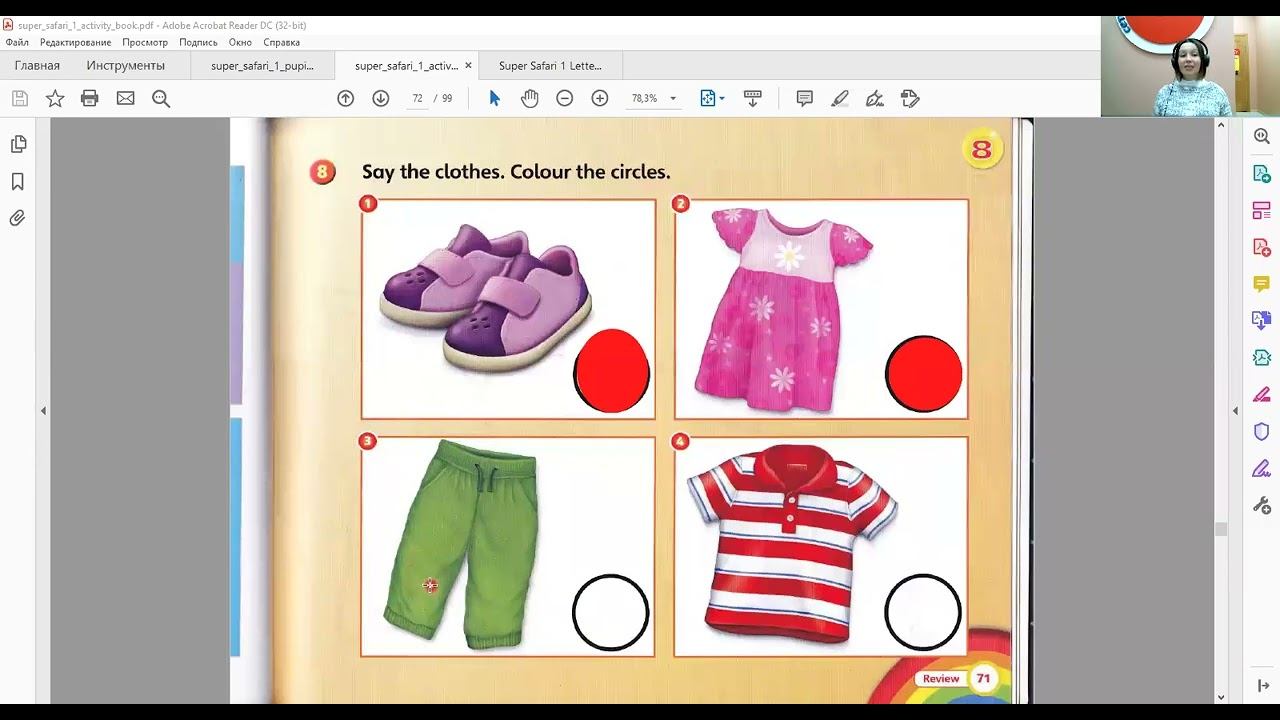Click the stamp tool in toolbar
Image resolution: width=1280 pixels, height=720 pixels.
pos(910,98)
